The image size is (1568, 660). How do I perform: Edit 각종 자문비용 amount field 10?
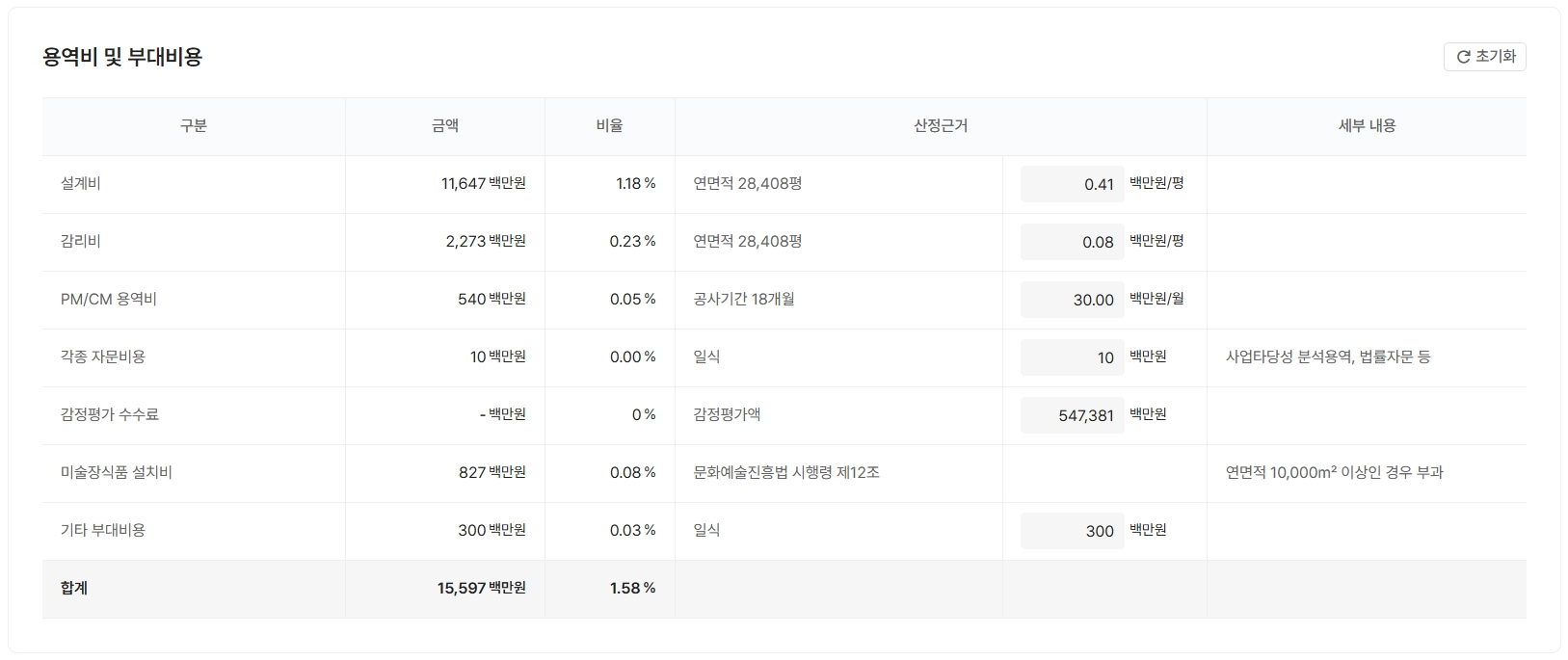point(1072,357)
